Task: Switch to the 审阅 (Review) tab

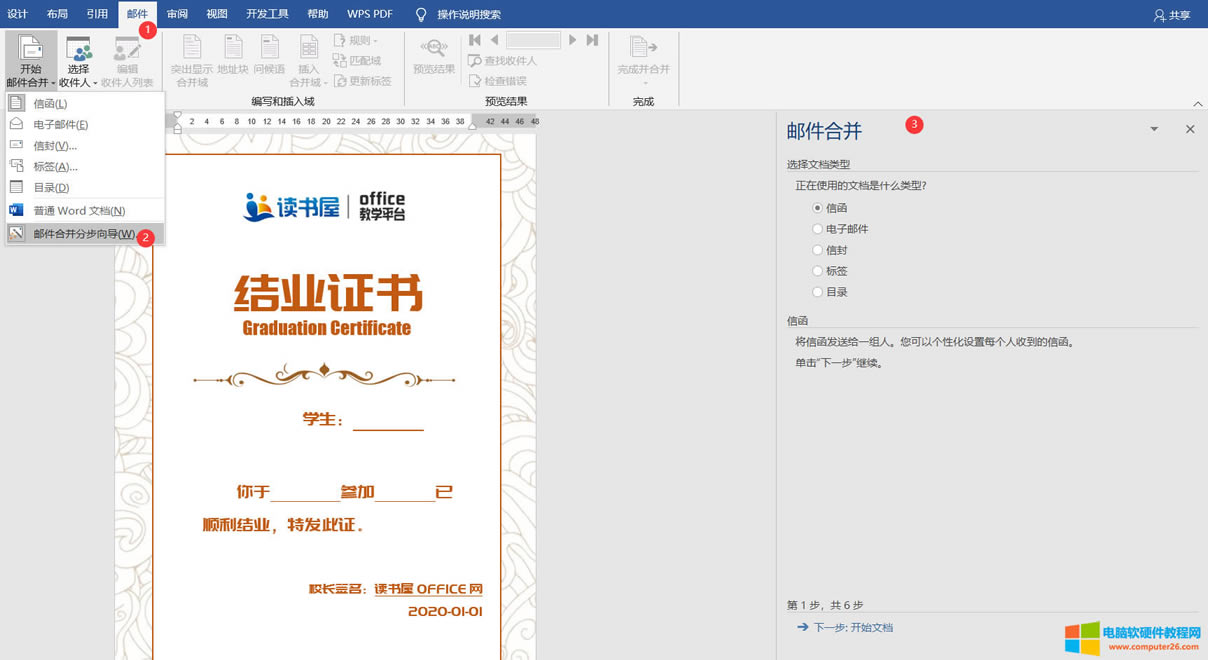Action: pyautogui.click(x=177, y=14)
